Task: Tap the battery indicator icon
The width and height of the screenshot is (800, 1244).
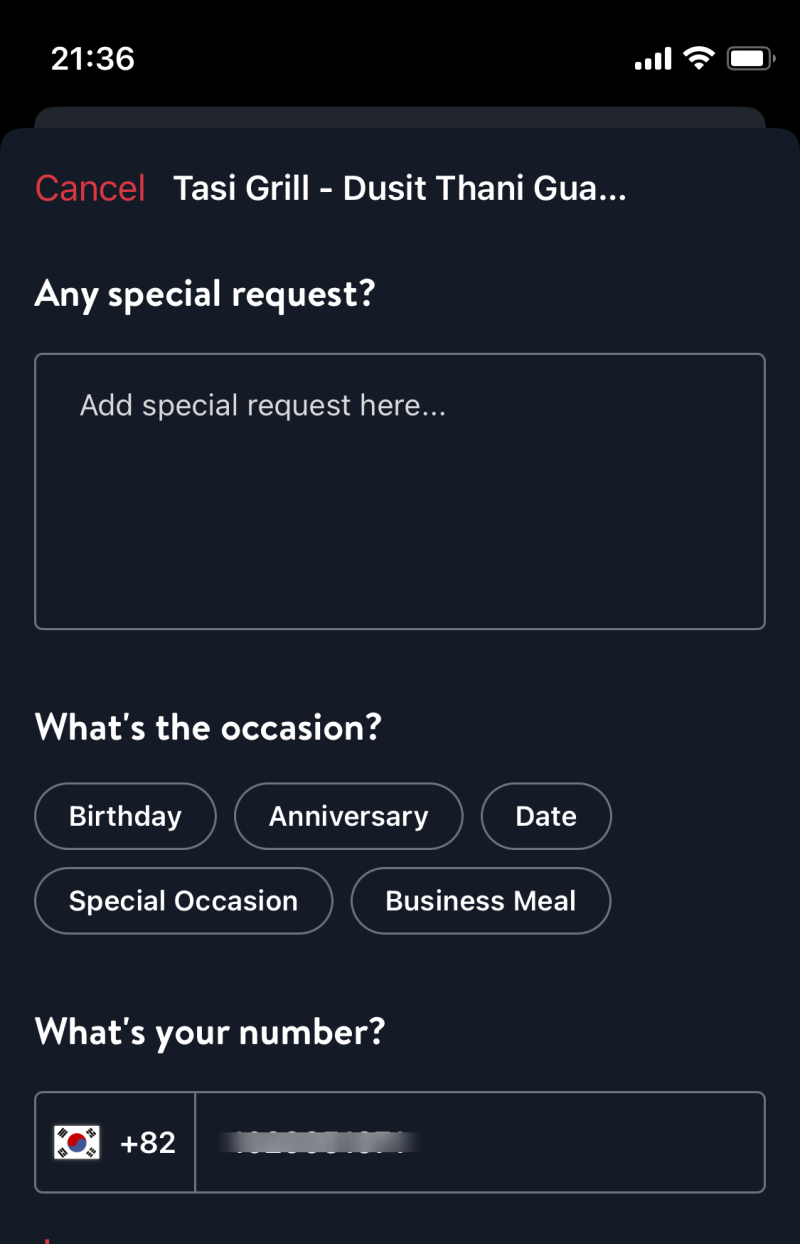Action: point(751,59)
